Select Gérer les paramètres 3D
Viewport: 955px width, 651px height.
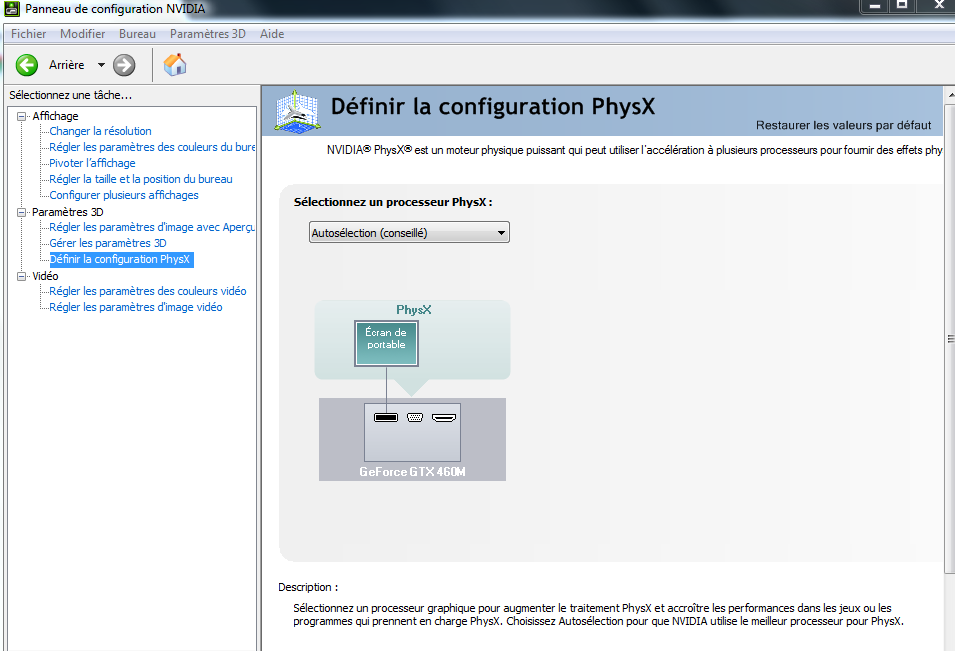[107, 243]
